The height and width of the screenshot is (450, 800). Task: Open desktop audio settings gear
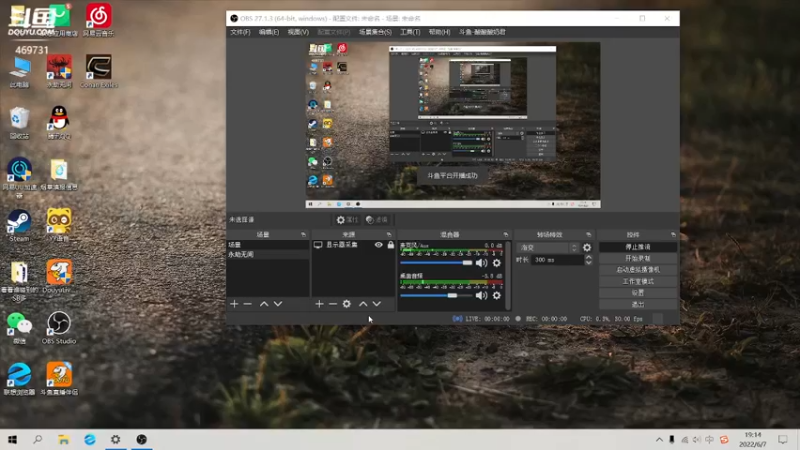tap(496, 296)
